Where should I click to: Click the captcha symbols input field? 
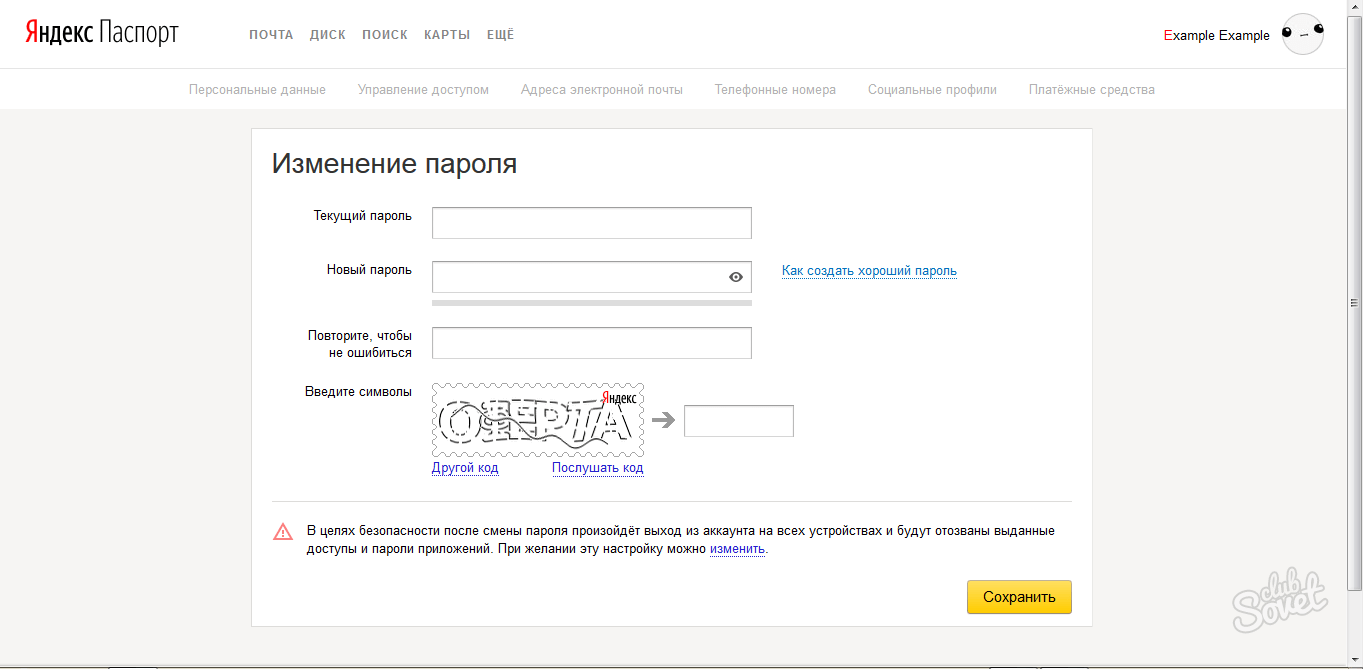click(x=738, y=421)
